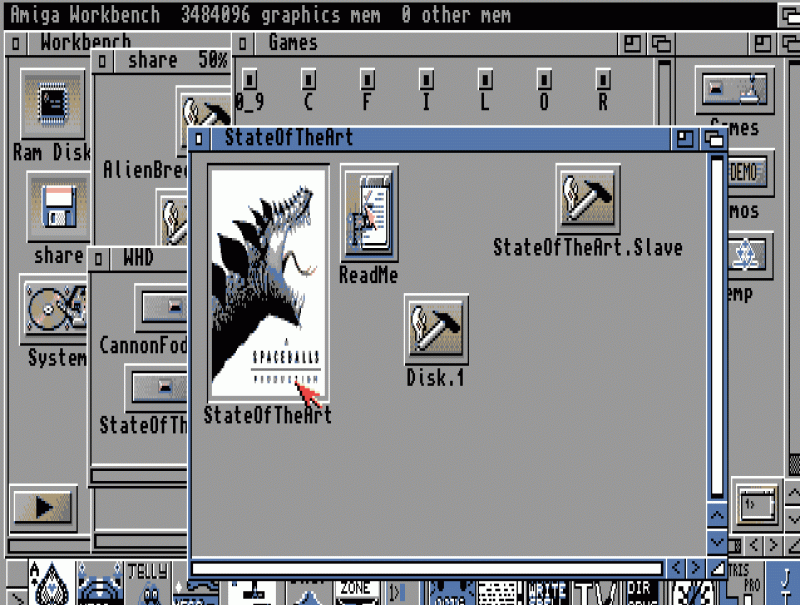800x605 pixels.
Task: Launch the large StateOfTheArt Spaceballs icon
Action: click(268, 282)
